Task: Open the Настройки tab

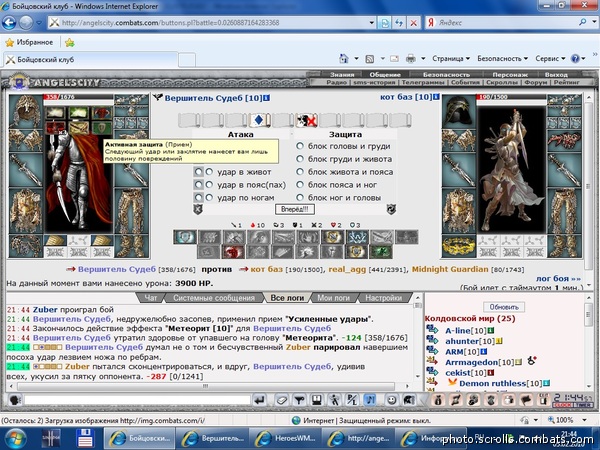Action: 384,298
